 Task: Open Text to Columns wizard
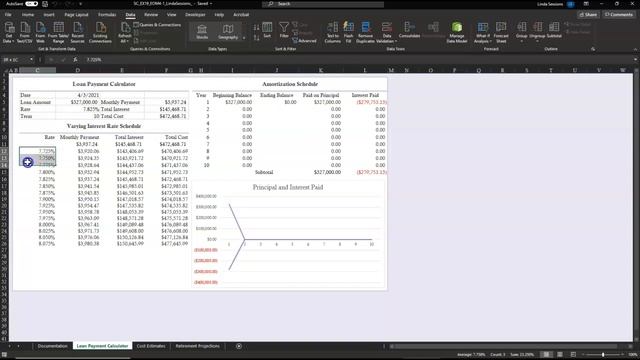click(x=333, y=33)
